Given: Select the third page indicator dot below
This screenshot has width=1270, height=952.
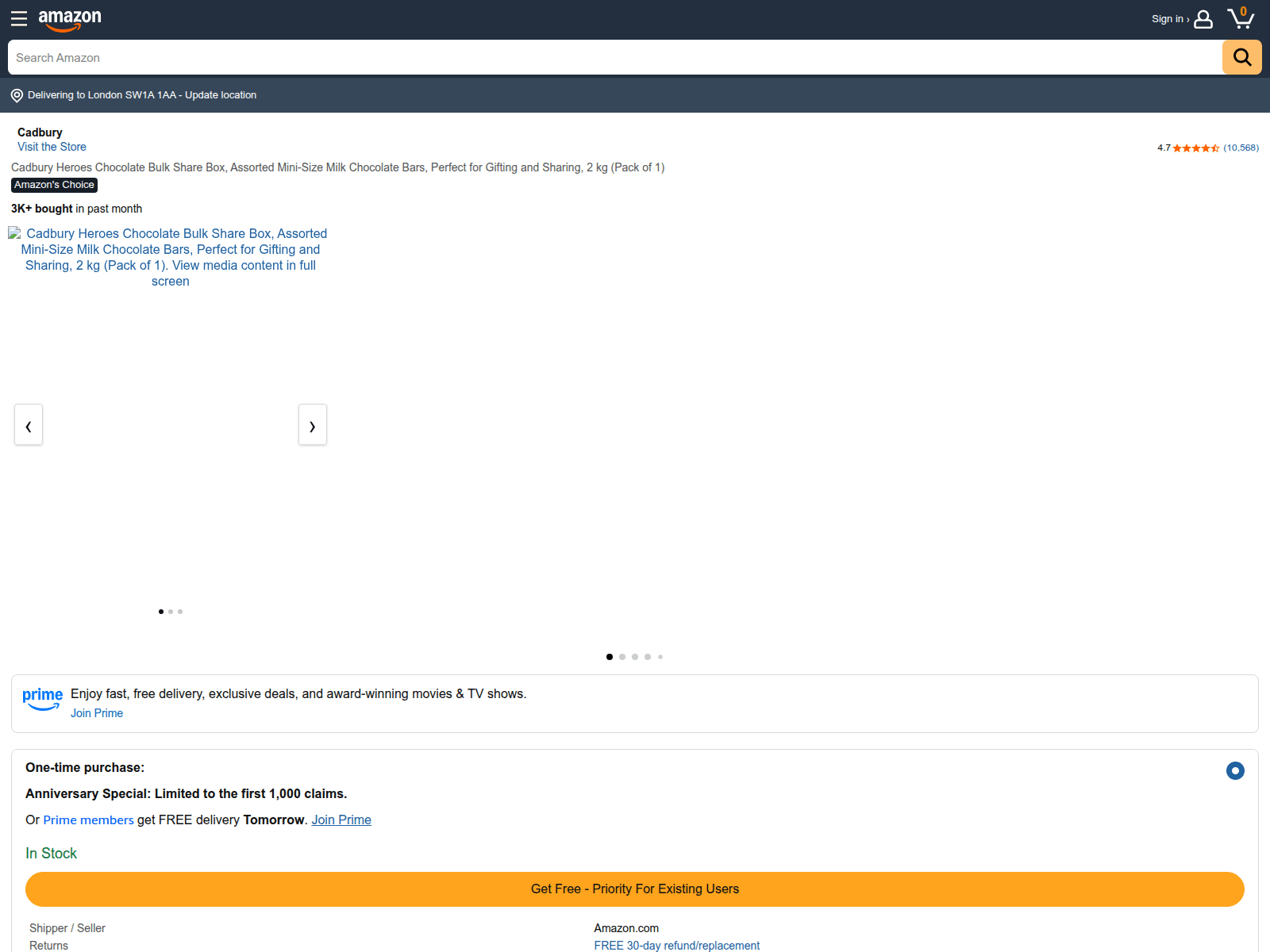Looking at the screenshot, I should click(x=635, y=657).
